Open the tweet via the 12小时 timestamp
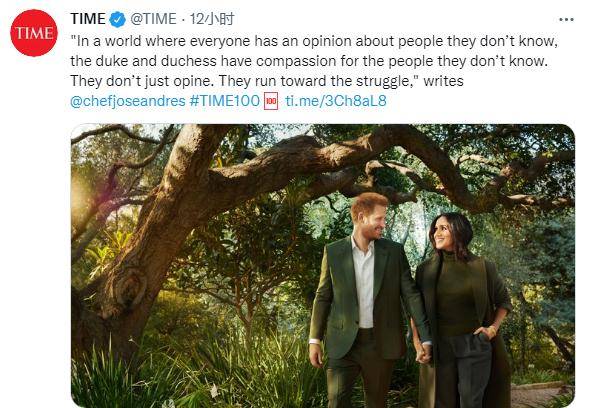 (x=212, y=19)
